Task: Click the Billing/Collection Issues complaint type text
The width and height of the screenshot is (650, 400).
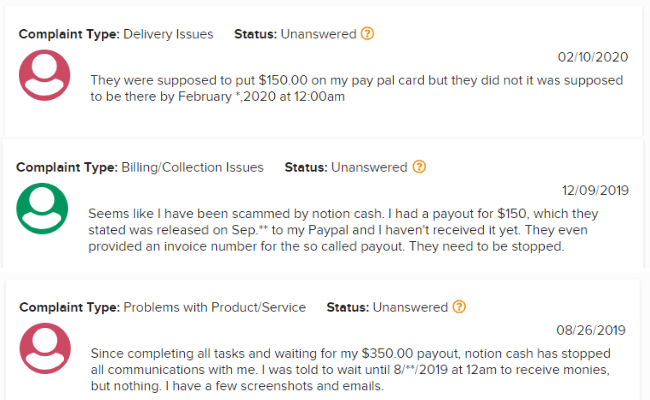Action: 192,167
